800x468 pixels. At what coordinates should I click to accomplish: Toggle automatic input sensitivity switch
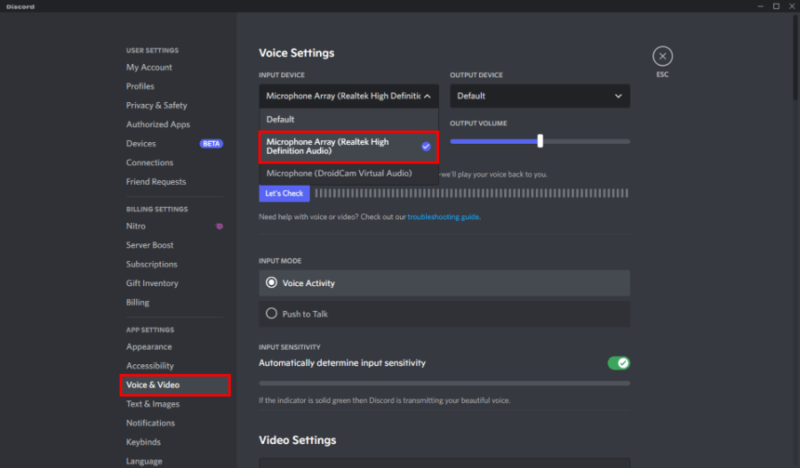(618, 363)
